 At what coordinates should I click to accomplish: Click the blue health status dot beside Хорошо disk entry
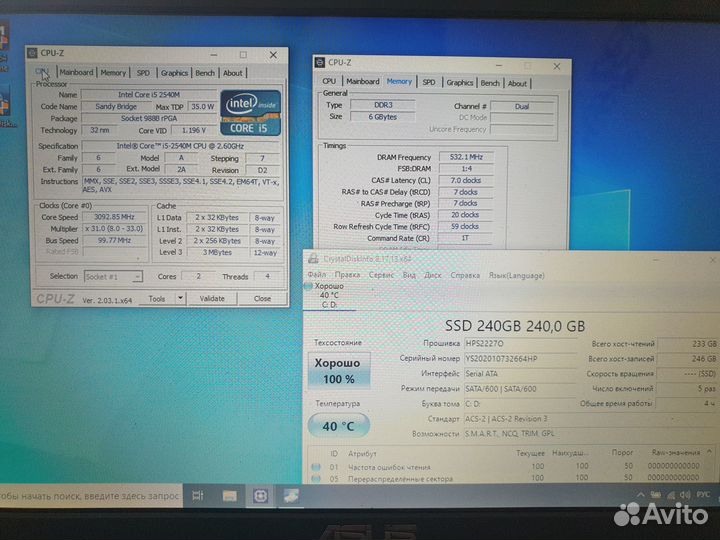click(x=308, y=286)
